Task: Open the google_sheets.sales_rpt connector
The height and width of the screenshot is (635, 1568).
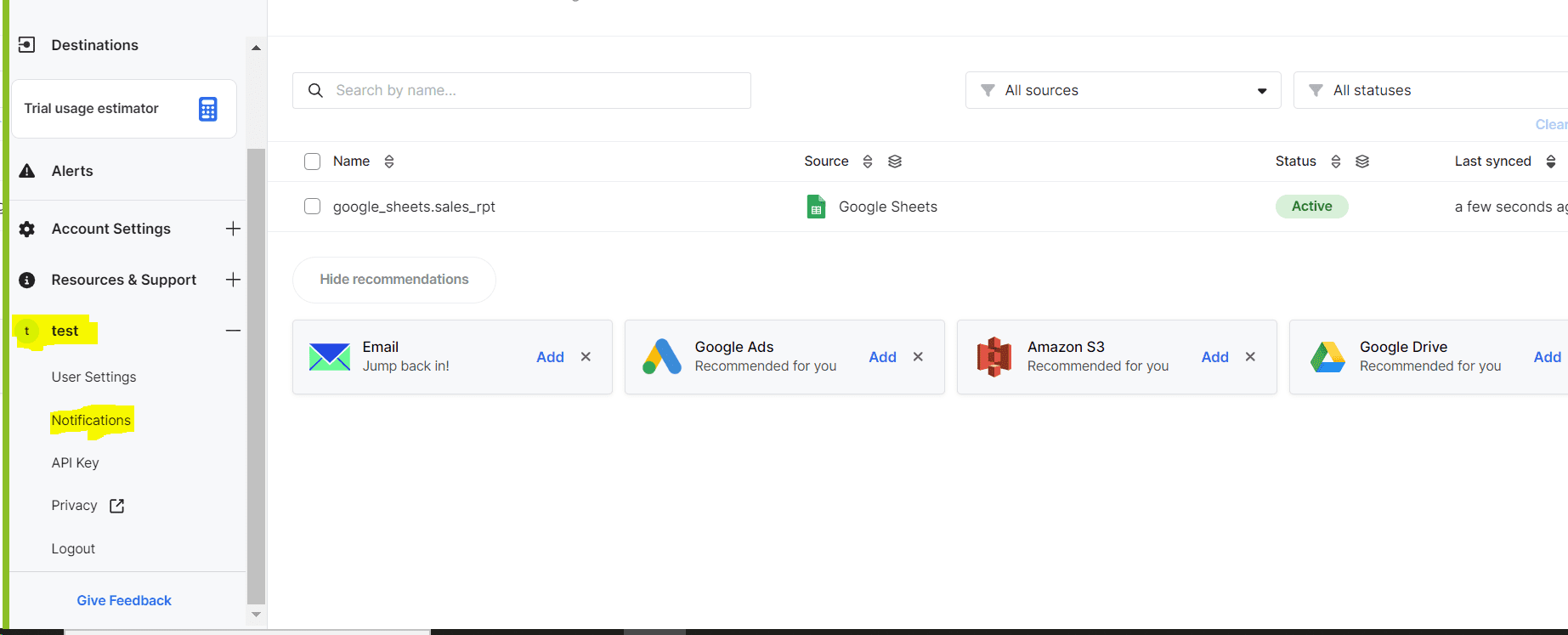Action: coord(414,207)
